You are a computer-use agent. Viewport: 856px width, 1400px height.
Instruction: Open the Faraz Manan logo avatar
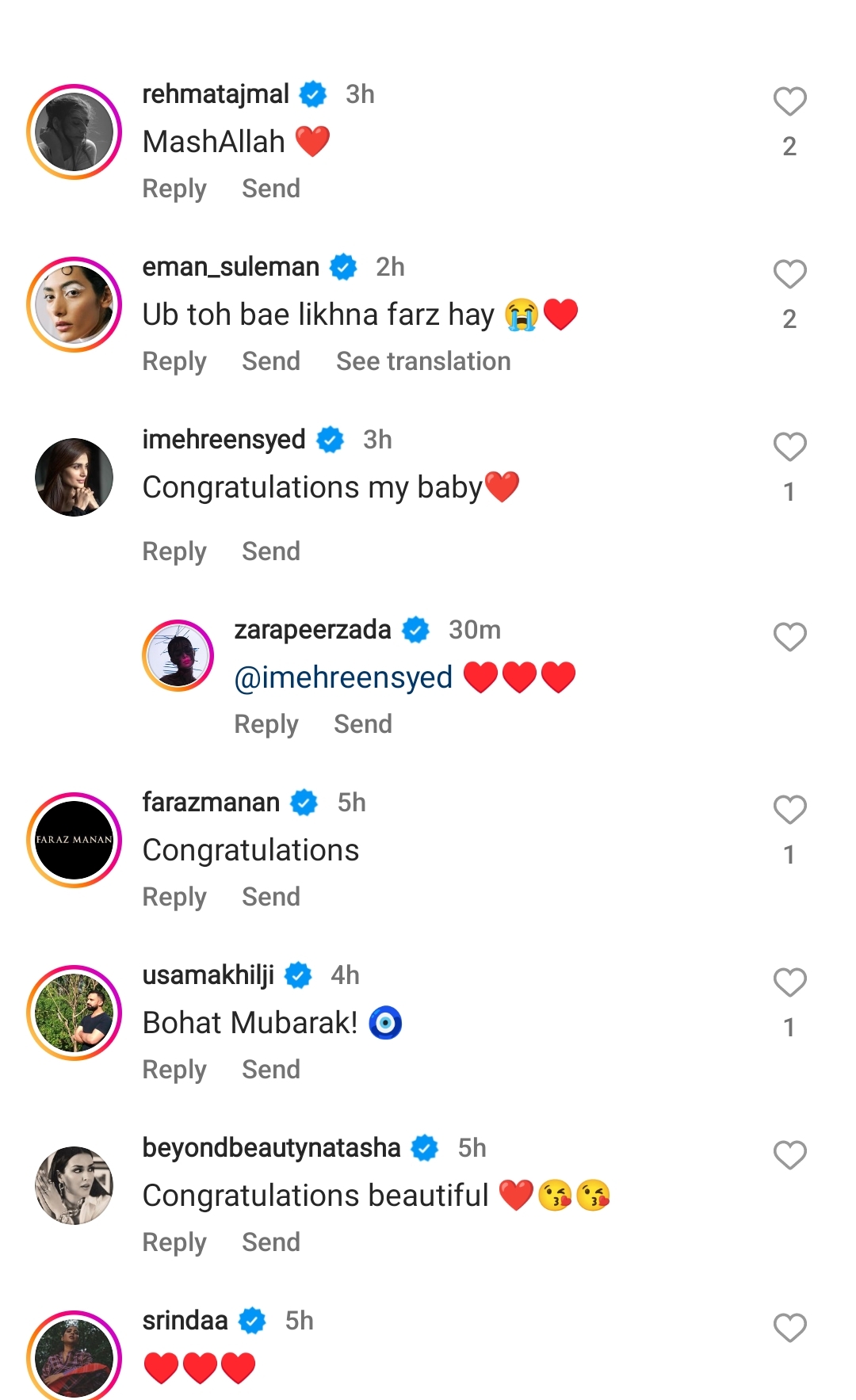(74, 840)
